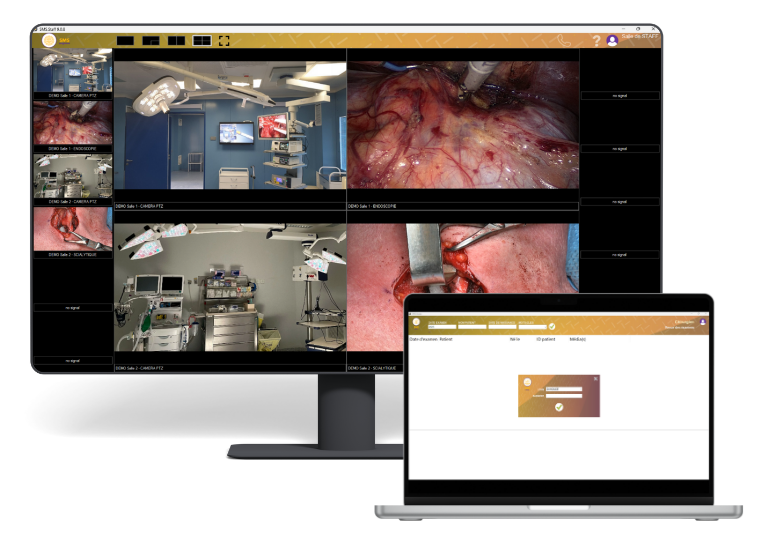Click the round SMS logo in monitor header
Viewport: 766px width, 541px height.
point(48,41)
